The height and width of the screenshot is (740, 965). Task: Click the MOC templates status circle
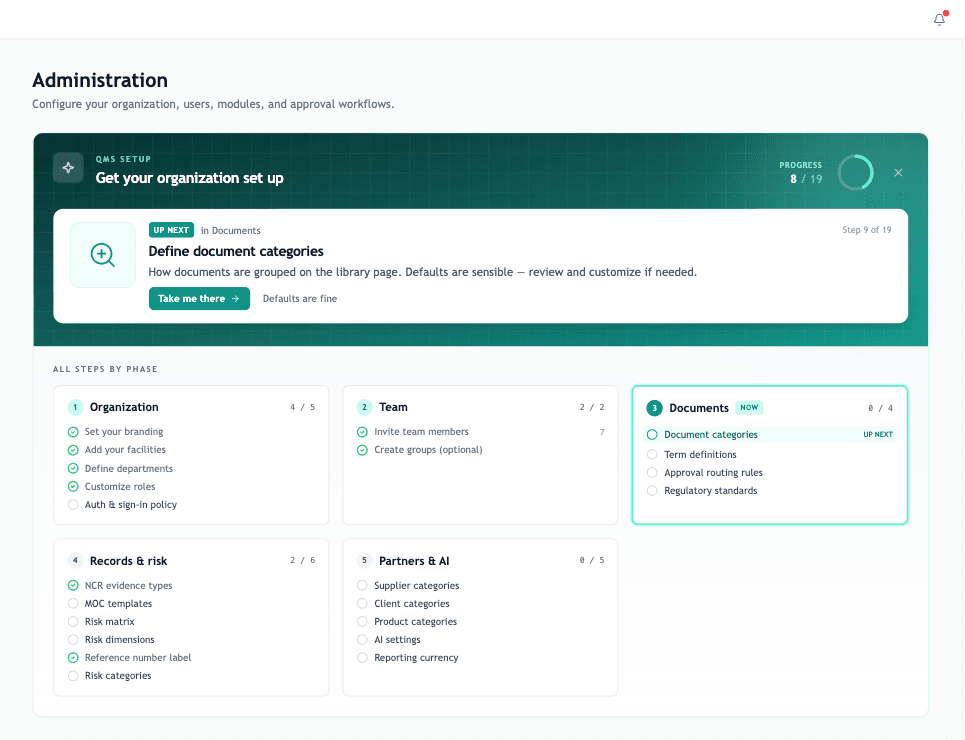[x=73, y=603]
